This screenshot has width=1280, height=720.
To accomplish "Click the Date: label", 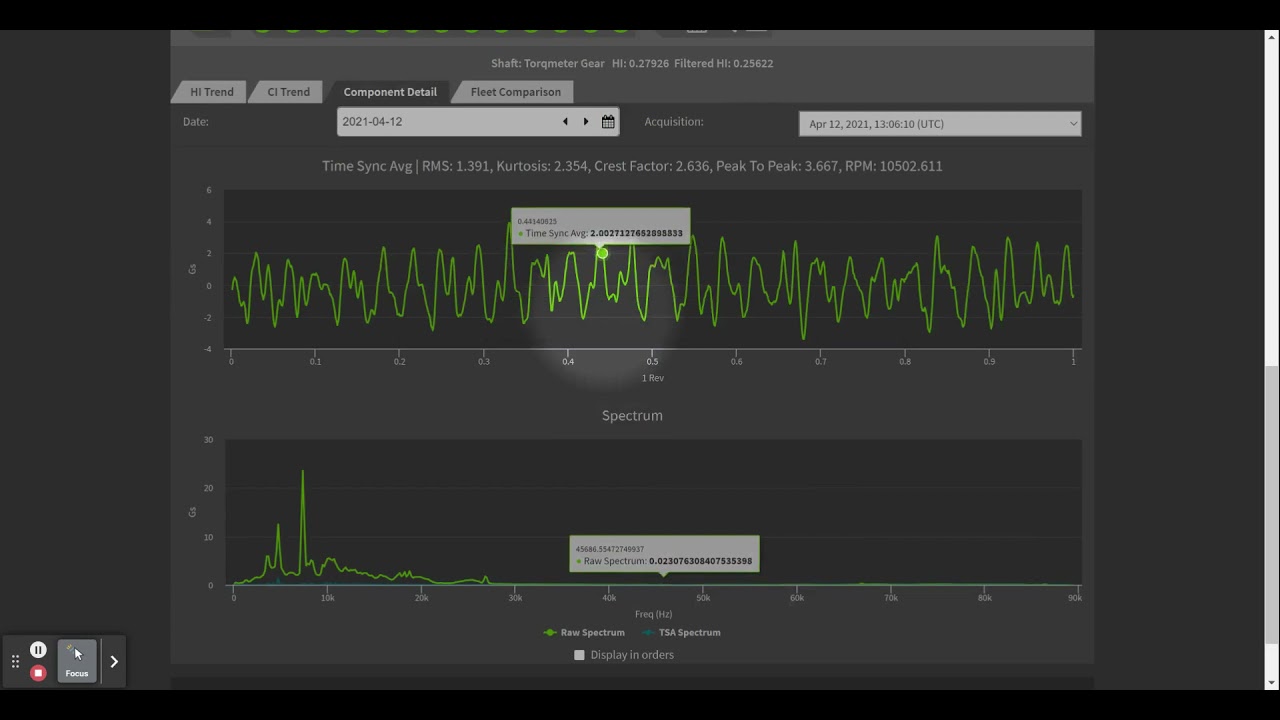I will [x=196, y=122].
